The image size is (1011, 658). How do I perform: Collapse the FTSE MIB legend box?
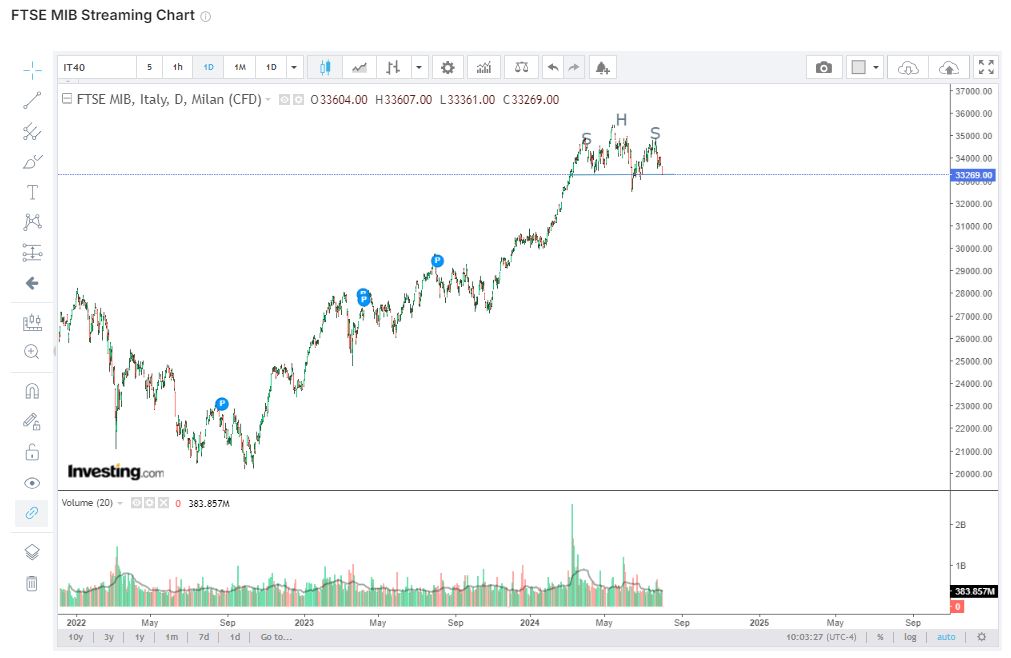pos(66,99)
